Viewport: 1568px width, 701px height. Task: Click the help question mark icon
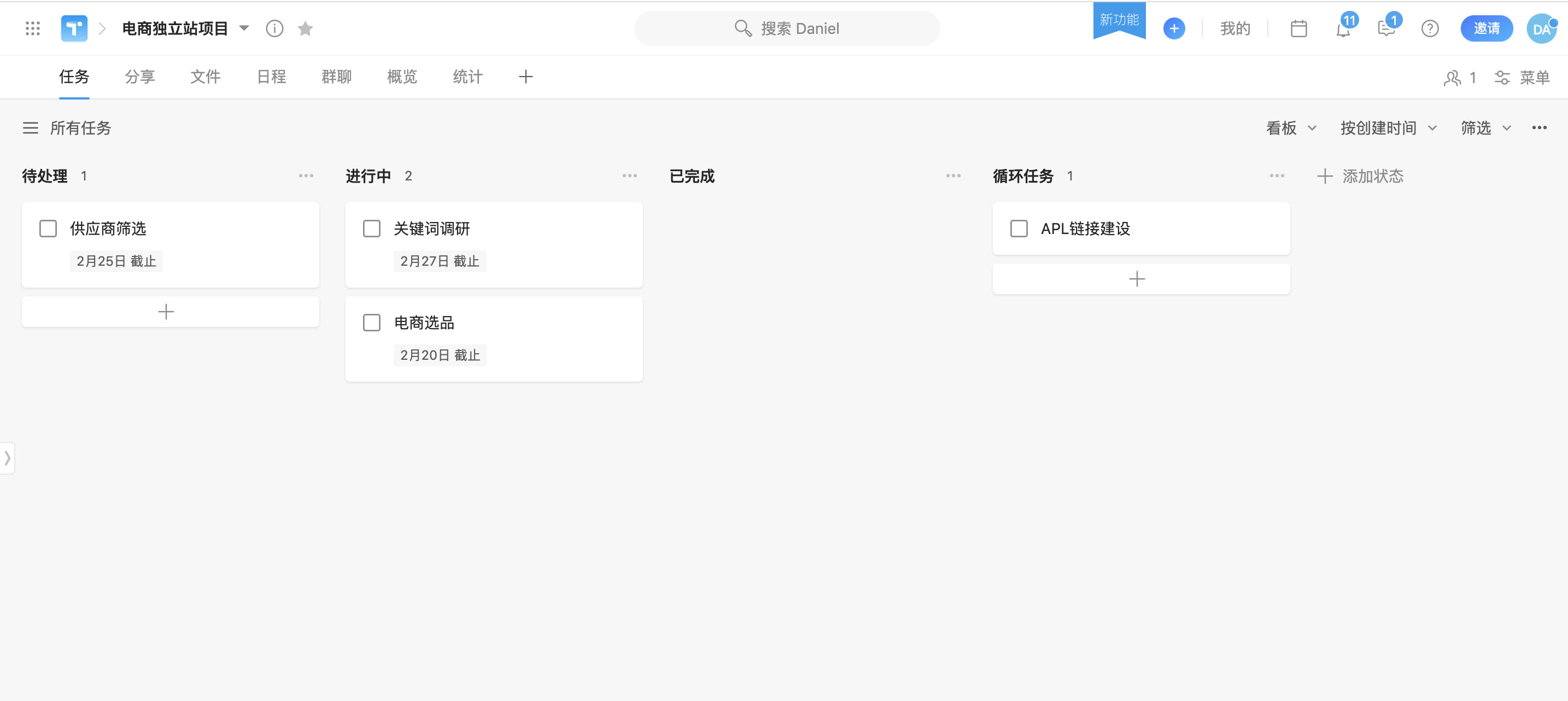1430,28
